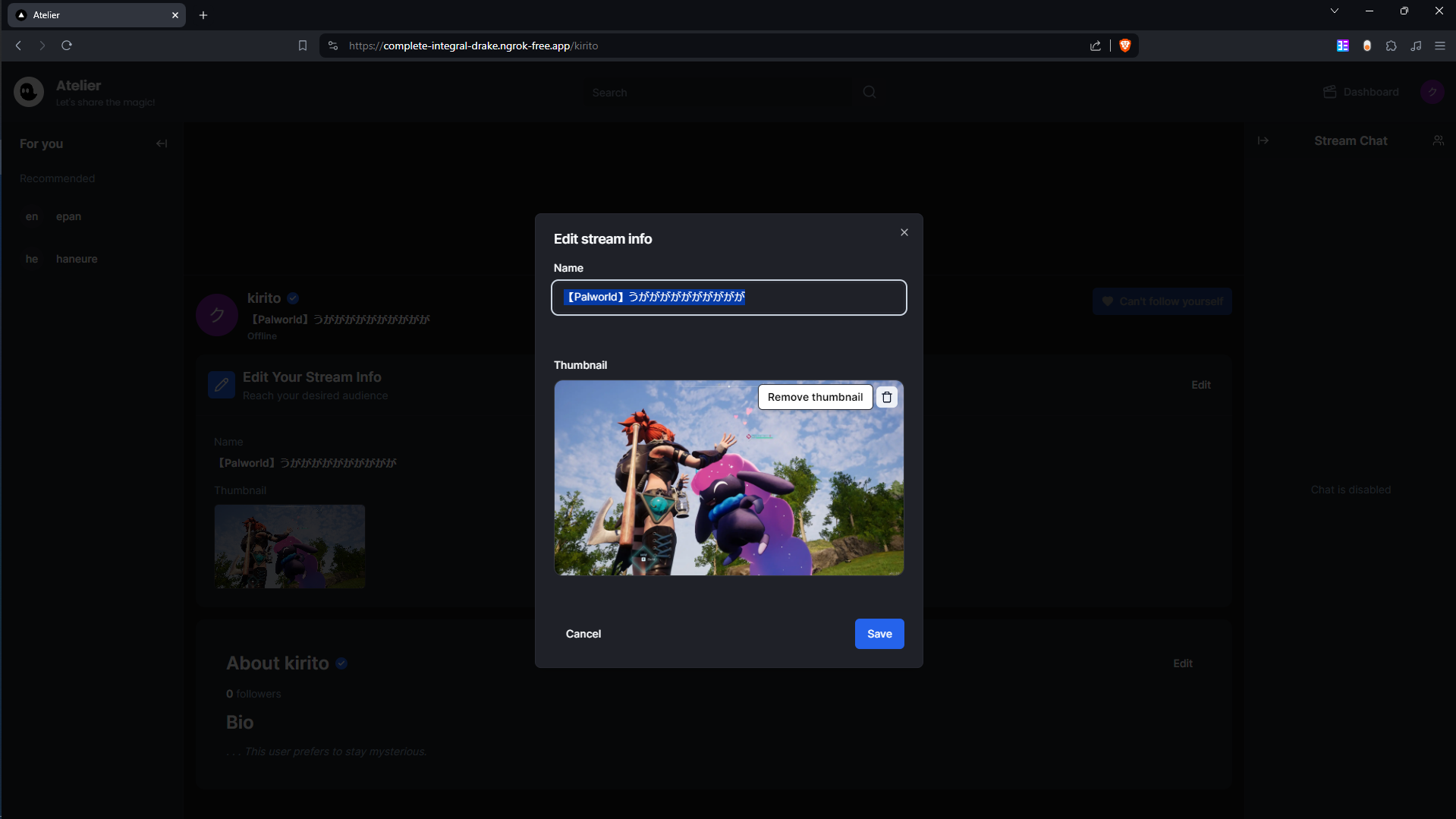Save the stream info changes

click(879, 634)
